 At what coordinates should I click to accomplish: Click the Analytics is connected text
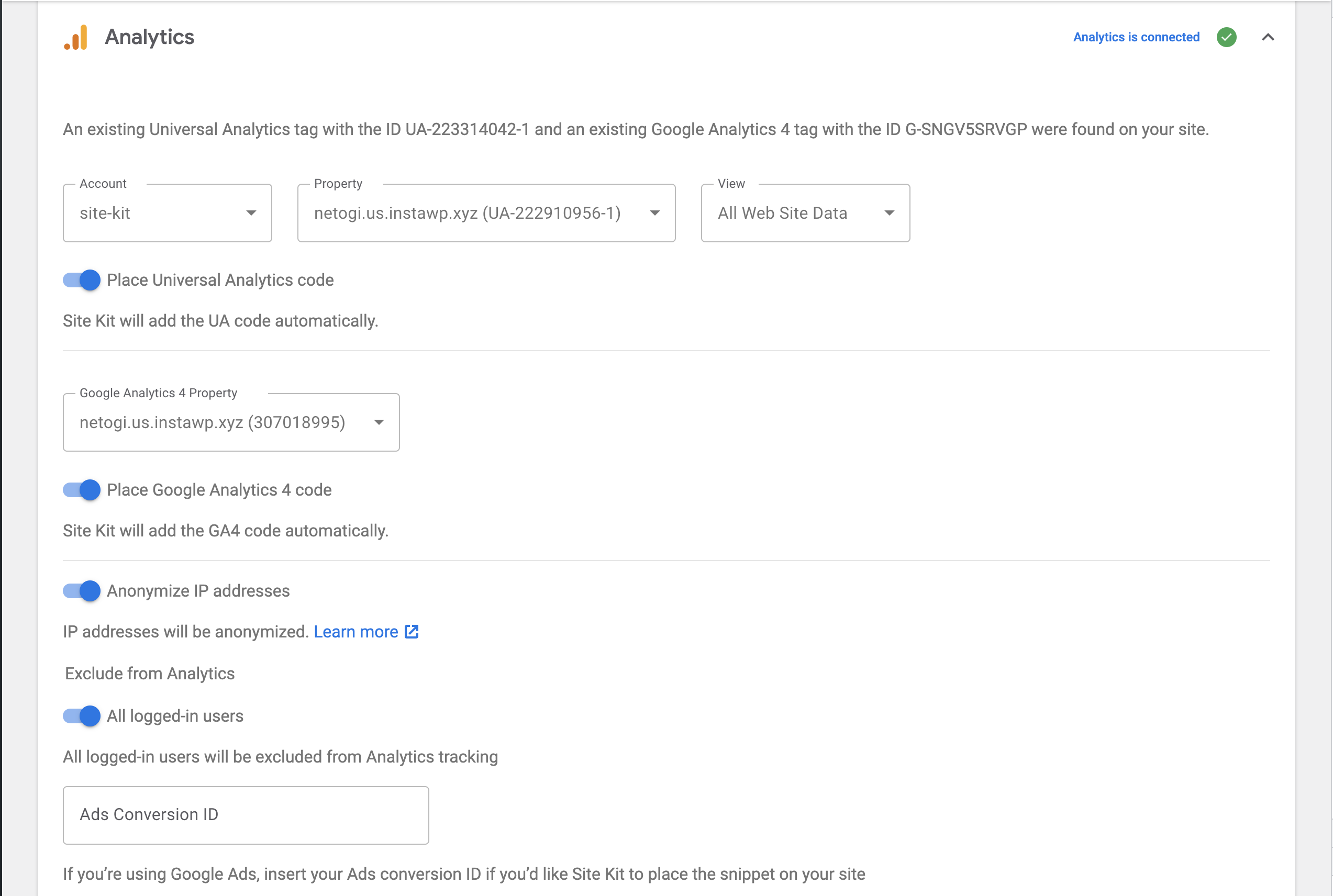1136,37
